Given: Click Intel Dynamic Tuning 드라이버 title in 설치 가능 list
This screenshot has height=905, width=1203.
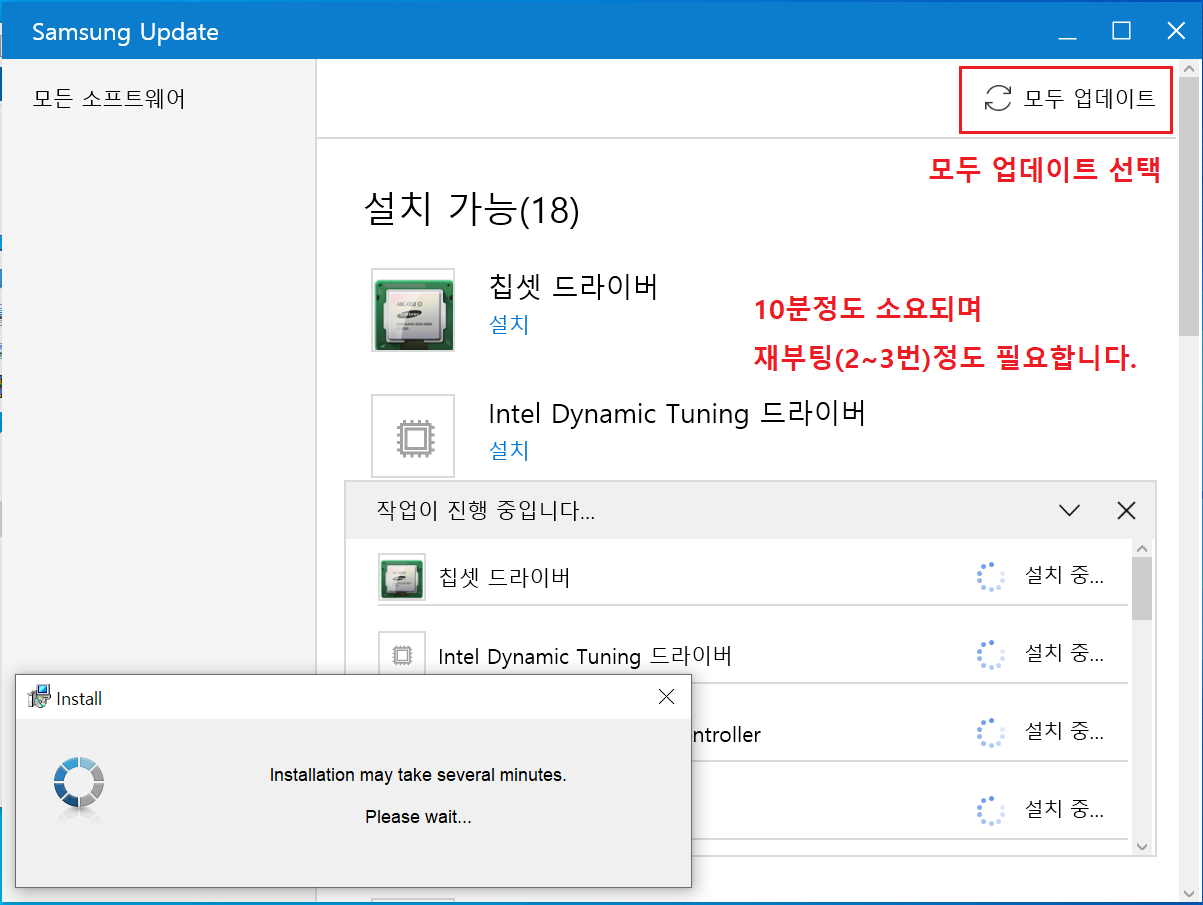Looking at the screenshot, I should point(677,413).
